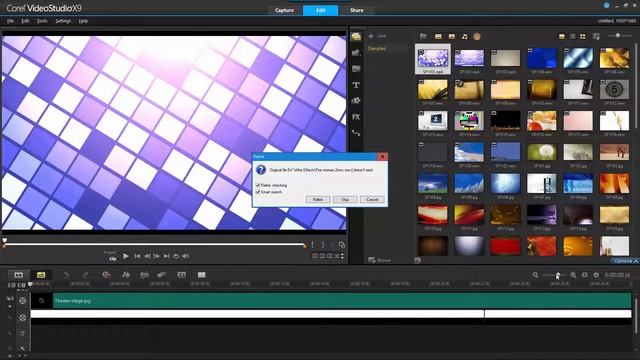Open the sort clips in library icon
Image resolution: width=640 pixels, height=360 pixels.
pos(596,36)
